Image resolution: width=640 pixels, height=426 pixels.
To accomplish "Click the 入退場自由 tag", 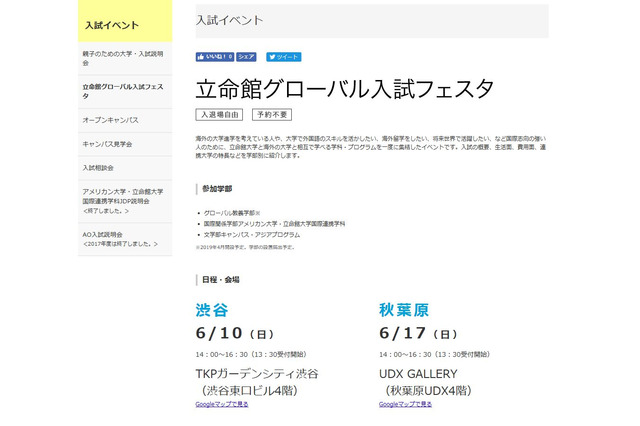I will tap(219, 115).
